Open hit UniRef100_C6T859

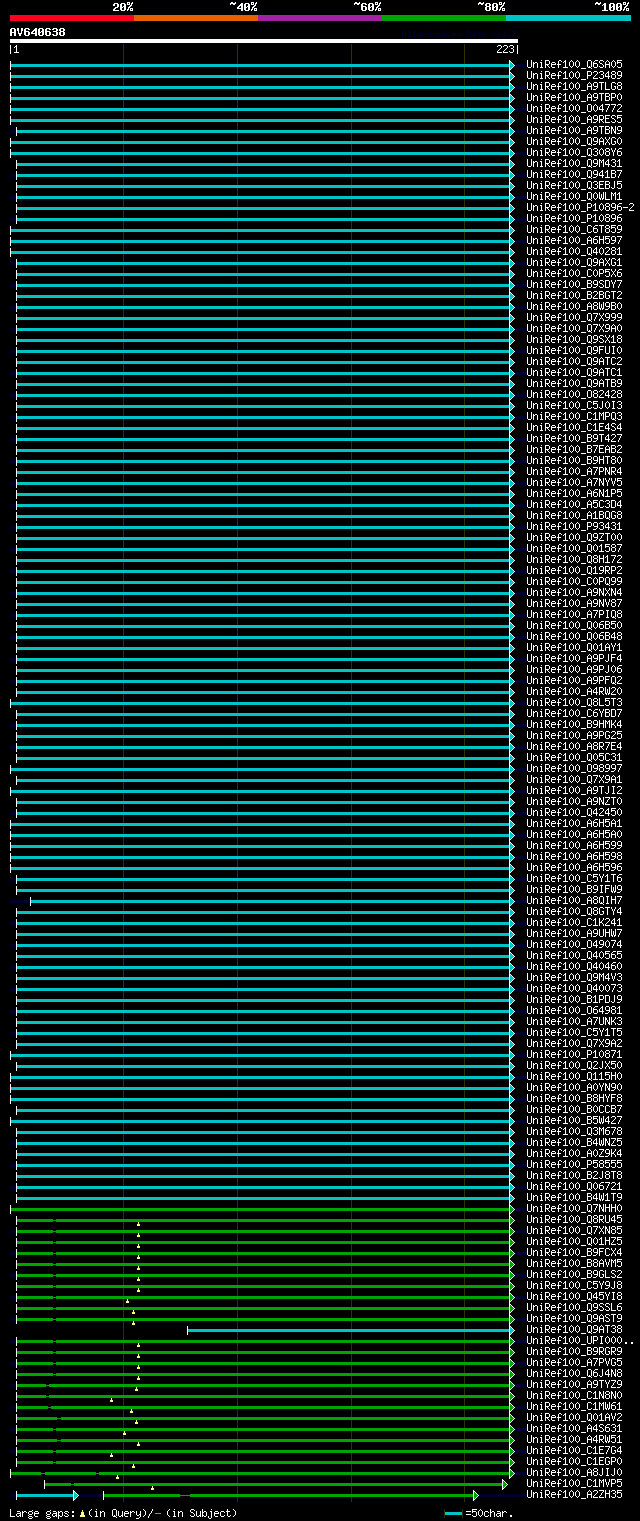[x=574, y=229]
